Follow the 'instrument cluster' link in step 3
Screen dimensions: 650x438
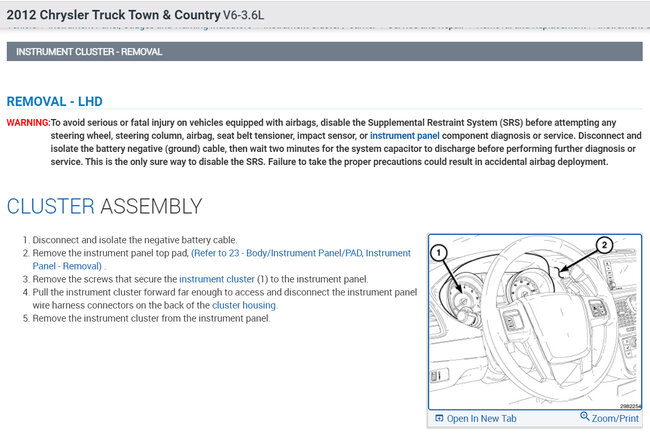216,279
